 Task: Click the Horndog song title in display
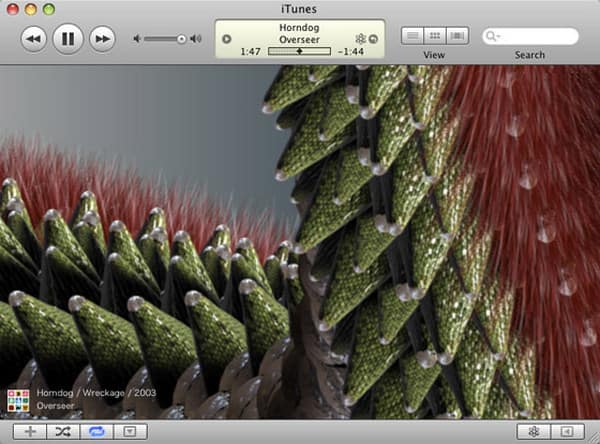[x=299, y=28]
